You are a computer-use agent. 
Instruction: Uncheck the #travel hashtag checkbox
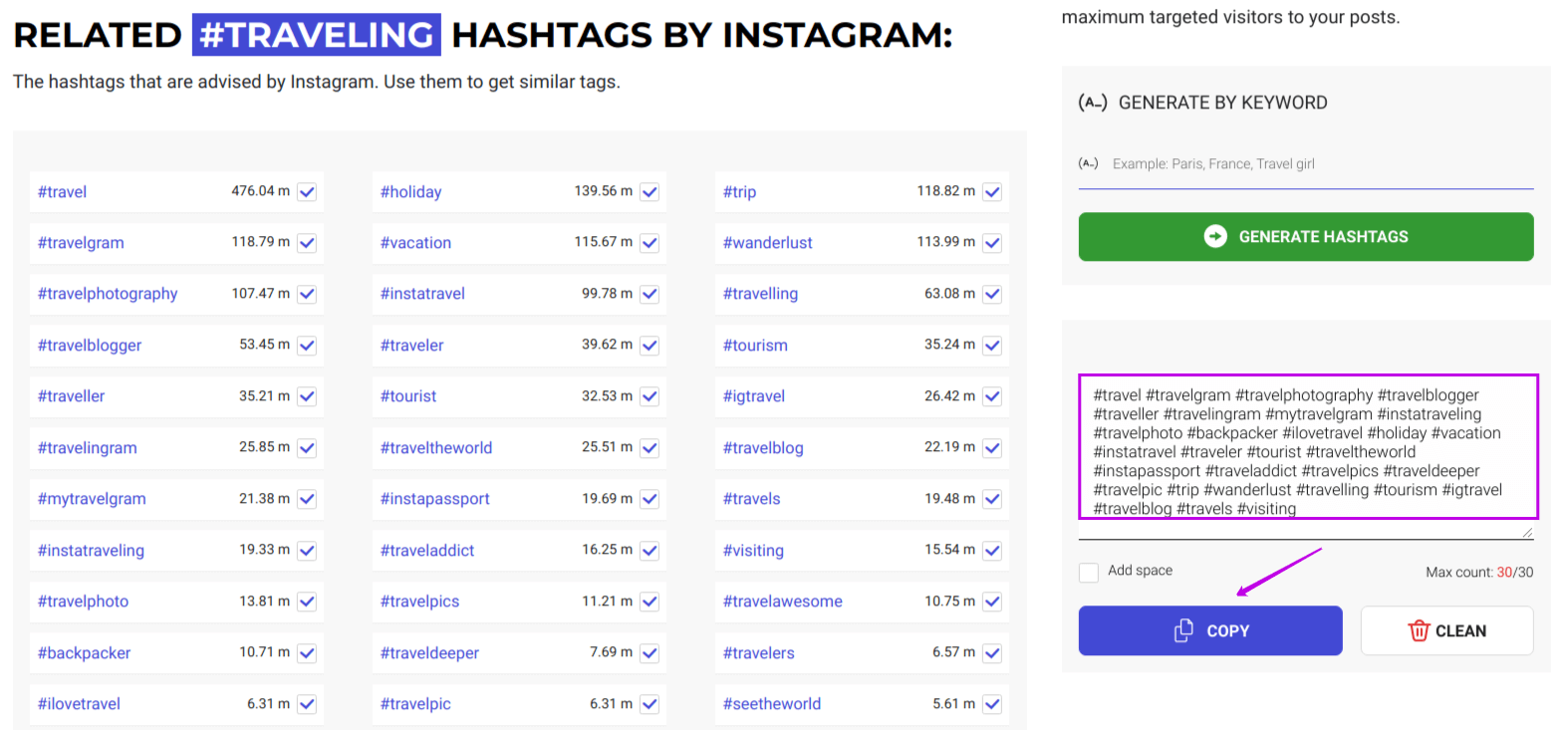pos(307,191)
